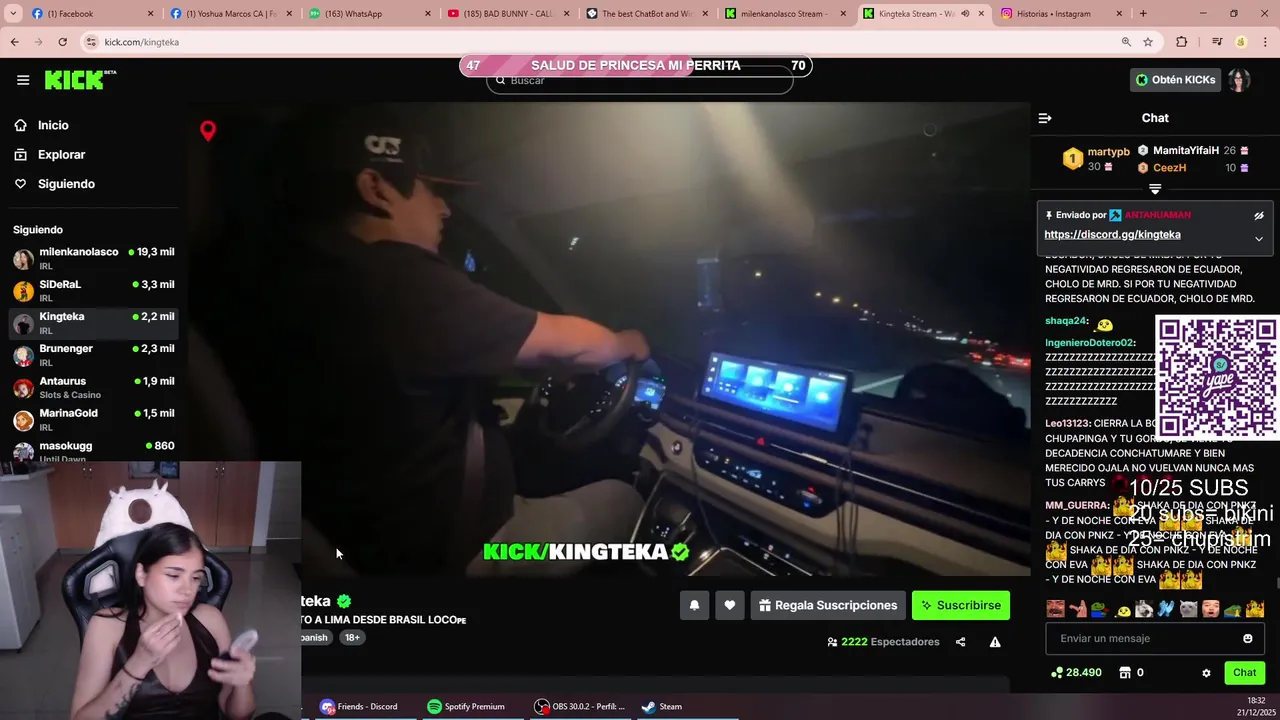Toggle the follow heart button
This screenshot has height=720, width=1280.
(730, 605)
